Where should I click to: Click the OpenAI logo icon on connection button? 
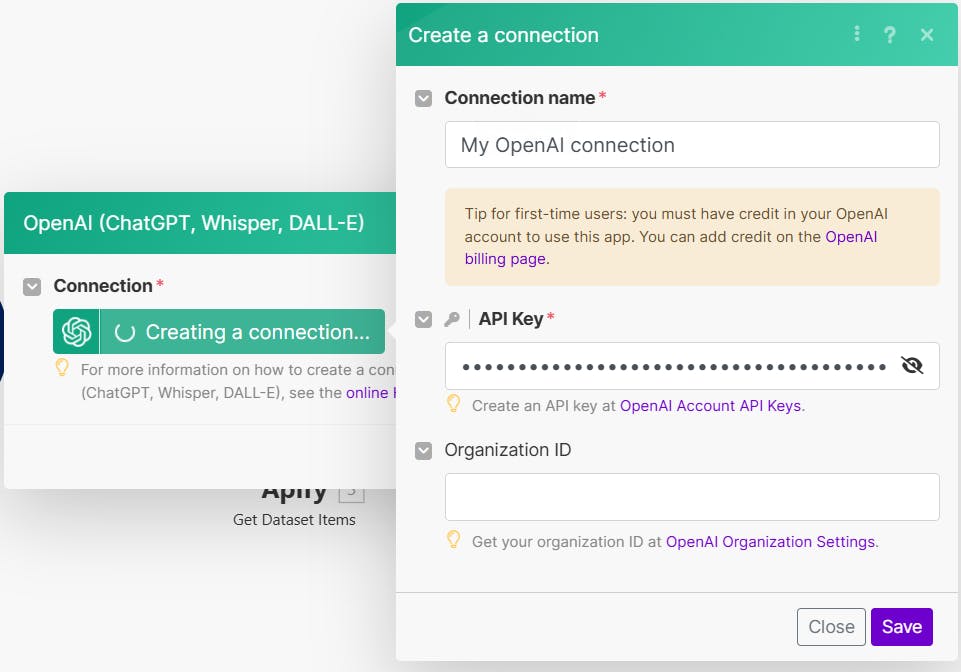76,332
